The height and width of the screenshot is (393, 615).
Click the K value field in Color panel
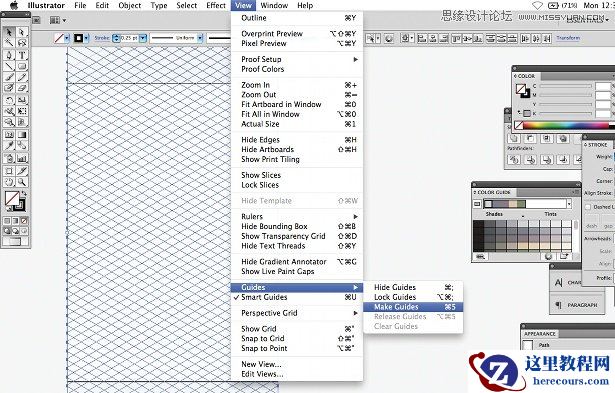click(603, 114)
